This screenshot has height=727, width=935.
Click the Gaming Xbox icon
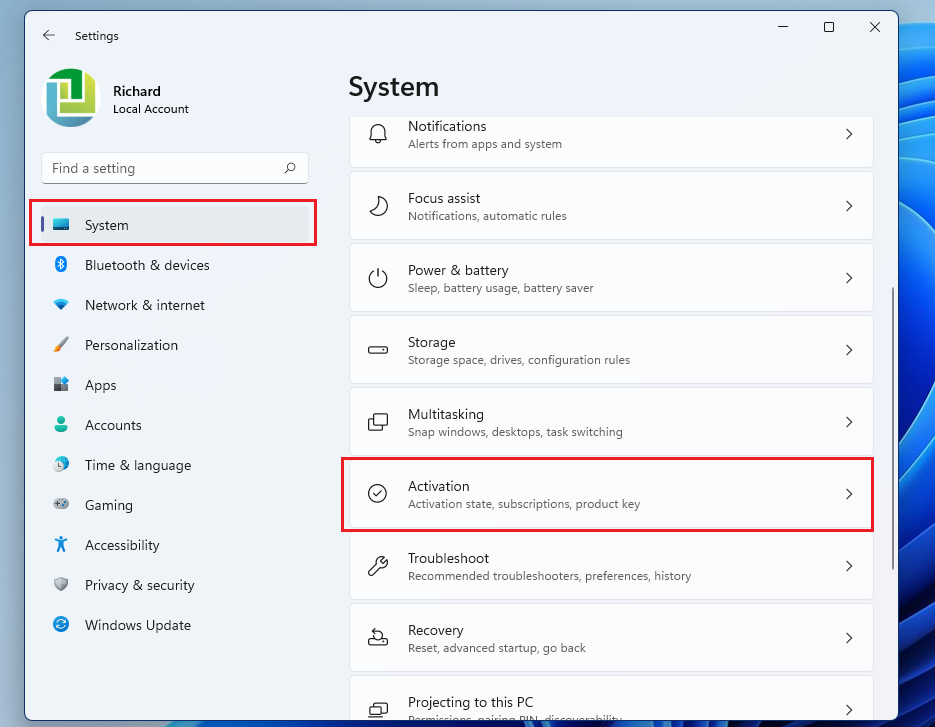[60, 505]
